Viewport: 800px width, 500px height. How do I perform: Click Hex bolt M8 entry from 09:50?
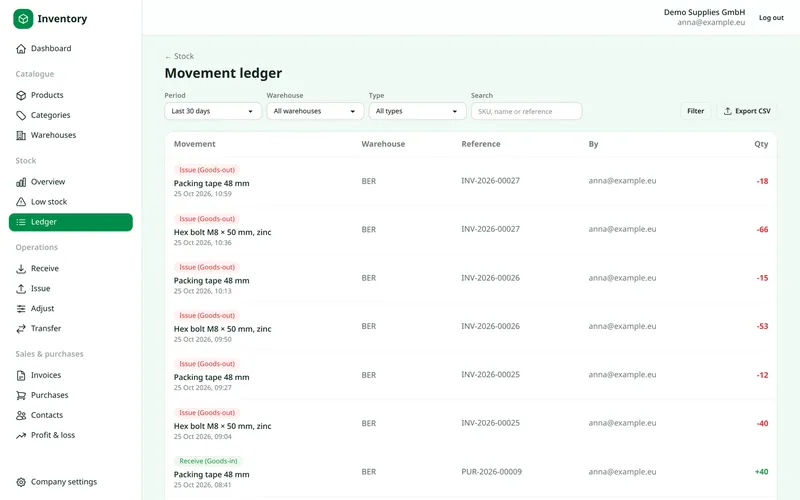[x=222, y=329]
